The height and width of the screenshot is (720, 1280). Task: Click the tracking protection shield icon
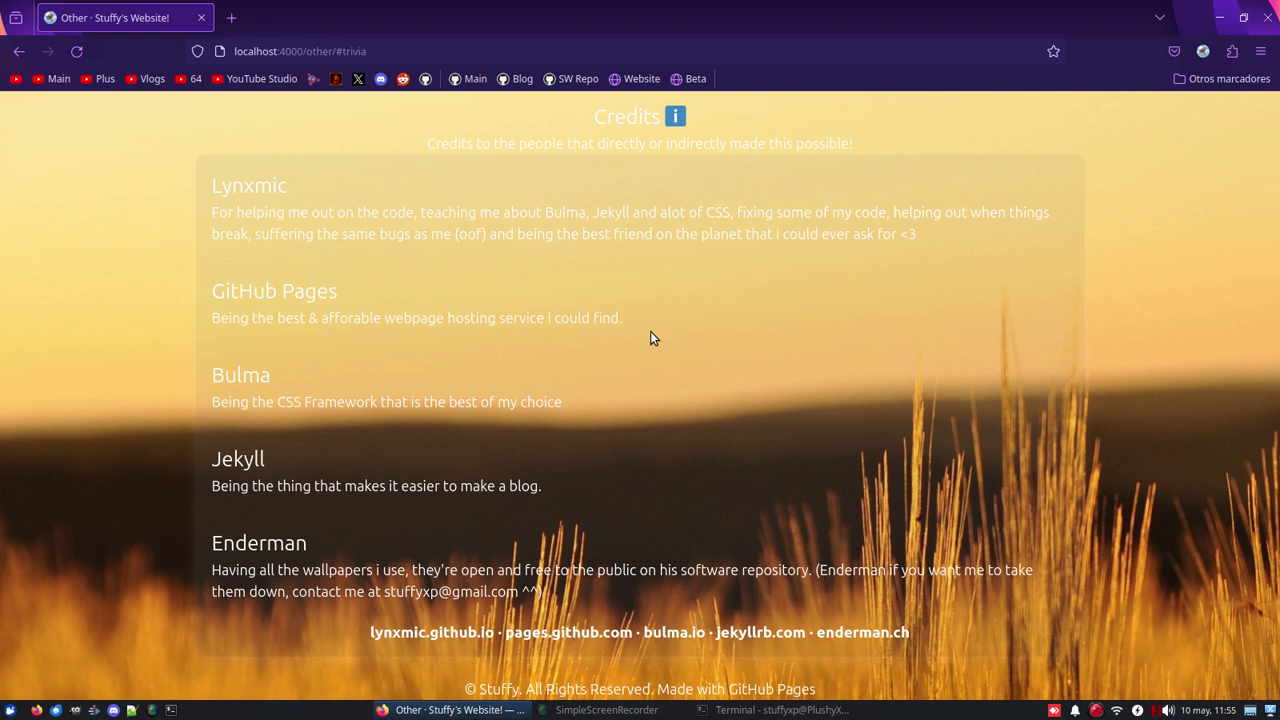coord(197,51)
